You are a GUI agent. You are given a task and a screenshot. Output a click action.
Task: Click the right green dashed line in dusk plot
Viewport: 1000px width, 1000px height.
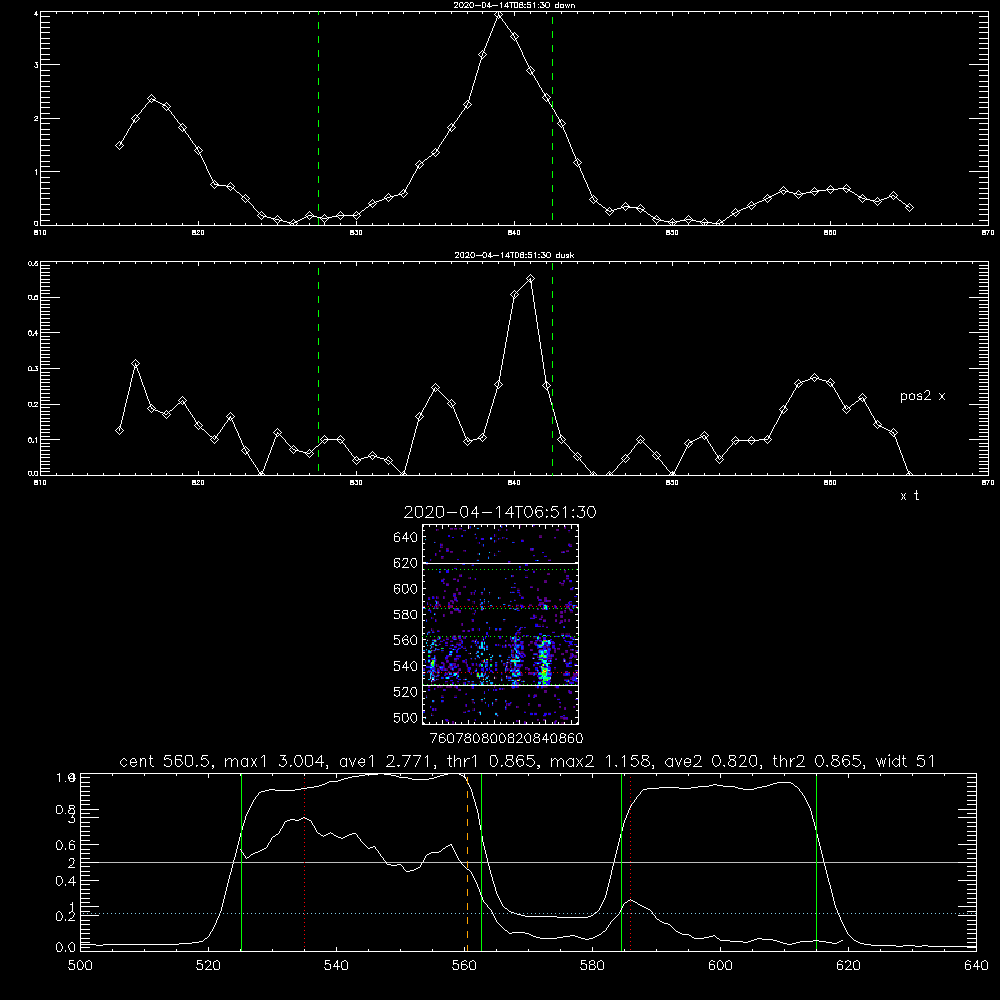click(x=552, y=369)
